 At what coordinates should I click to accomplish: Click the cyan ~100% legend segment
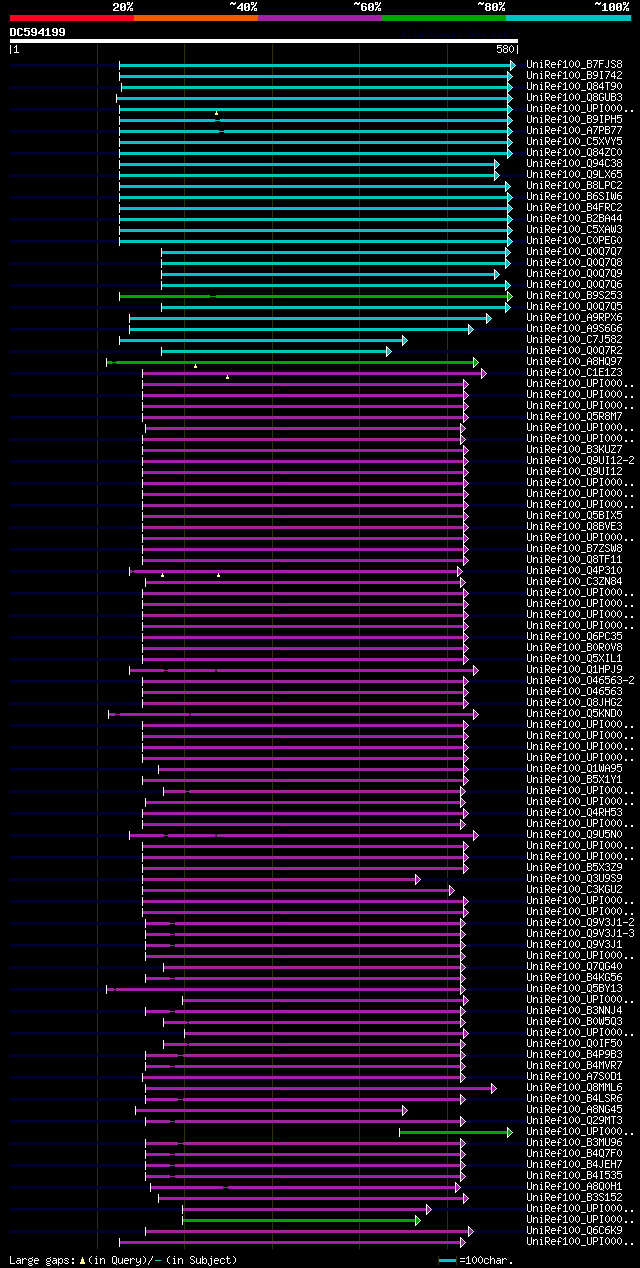click(x=568, y=18)
